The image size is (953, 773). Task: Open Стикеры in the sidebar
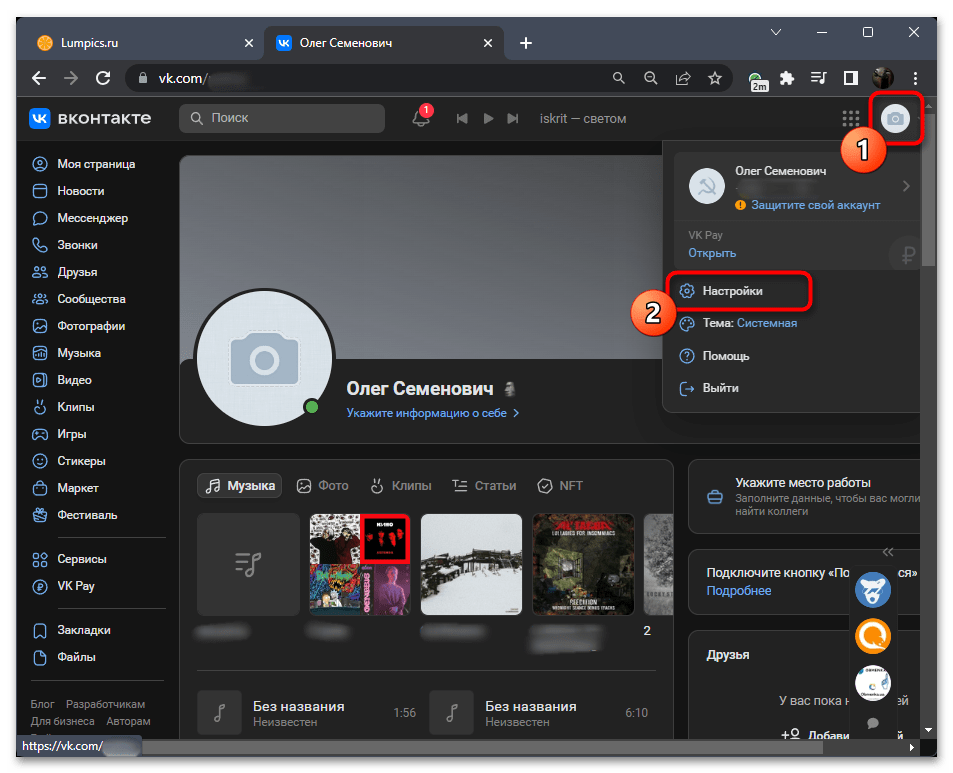coord(69,461)
